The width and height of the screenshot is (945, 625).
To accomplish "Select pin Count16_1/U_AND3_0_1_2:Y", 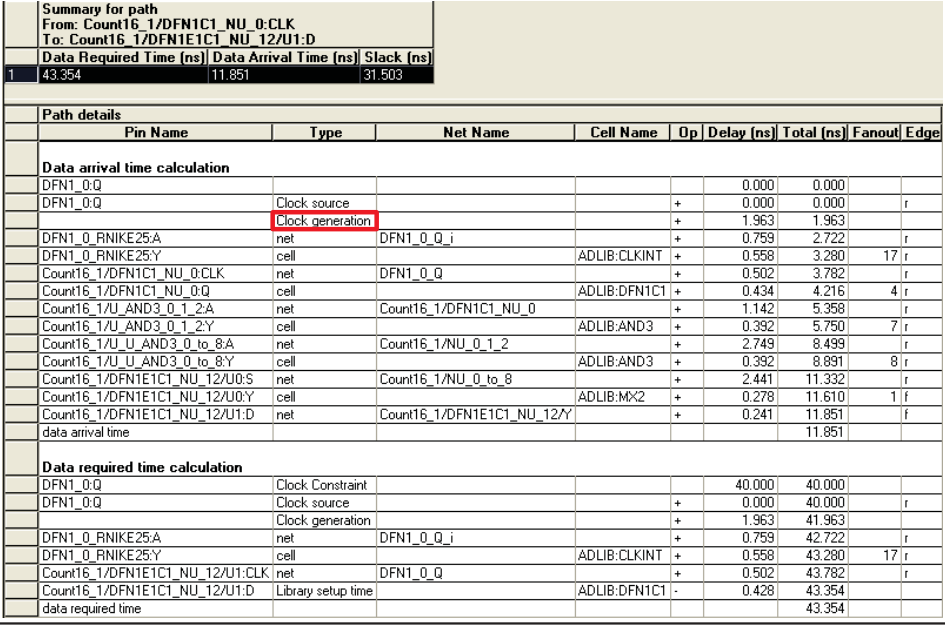I will [x=156, y=326].
